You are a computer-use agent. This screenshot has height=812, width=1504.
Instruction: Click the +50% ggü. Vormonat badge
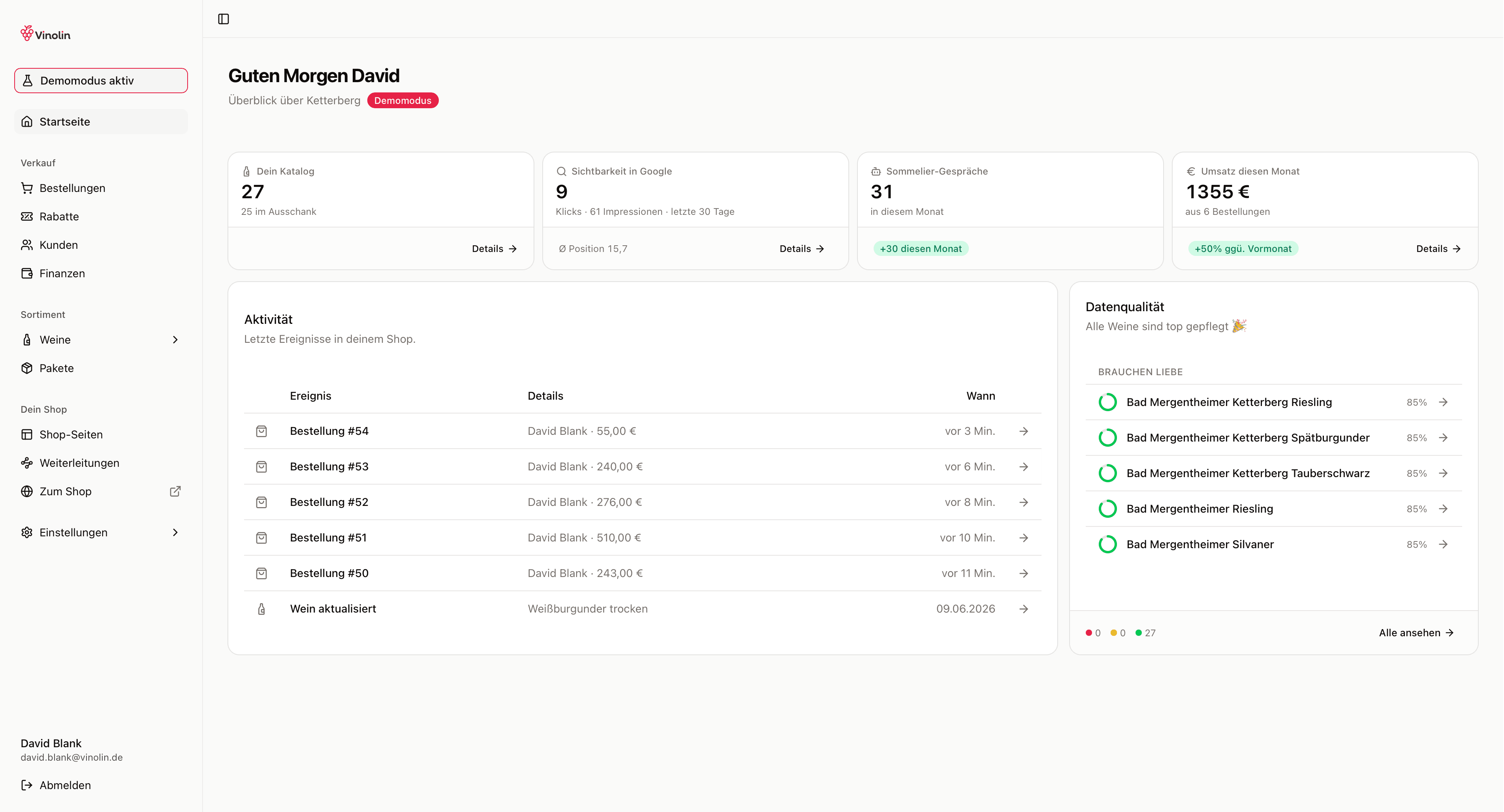[x=1243, y=249]
